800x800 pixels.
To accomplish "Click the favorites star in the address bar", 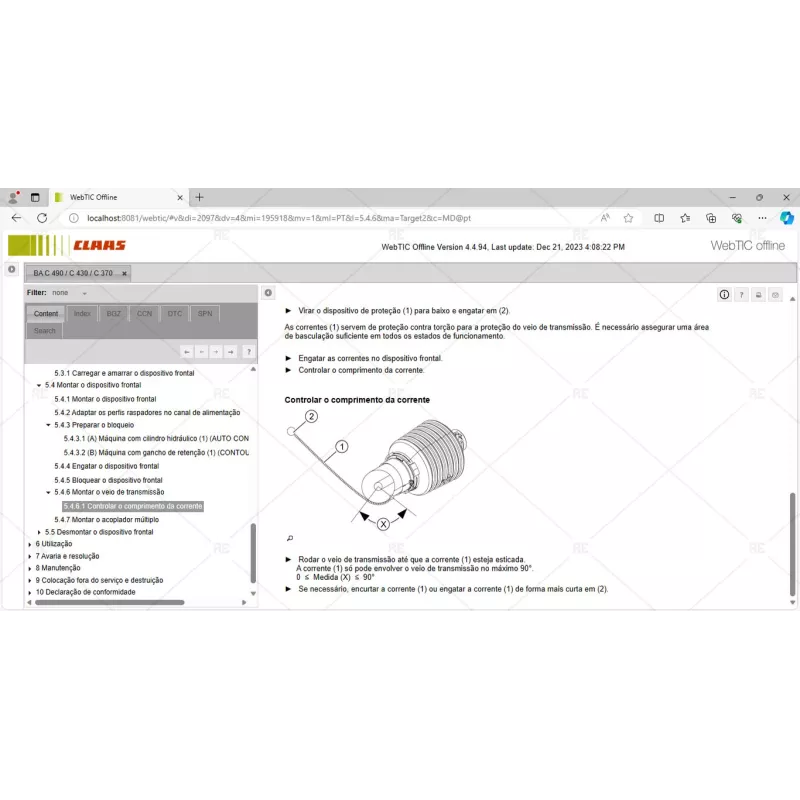I will 627,217.
